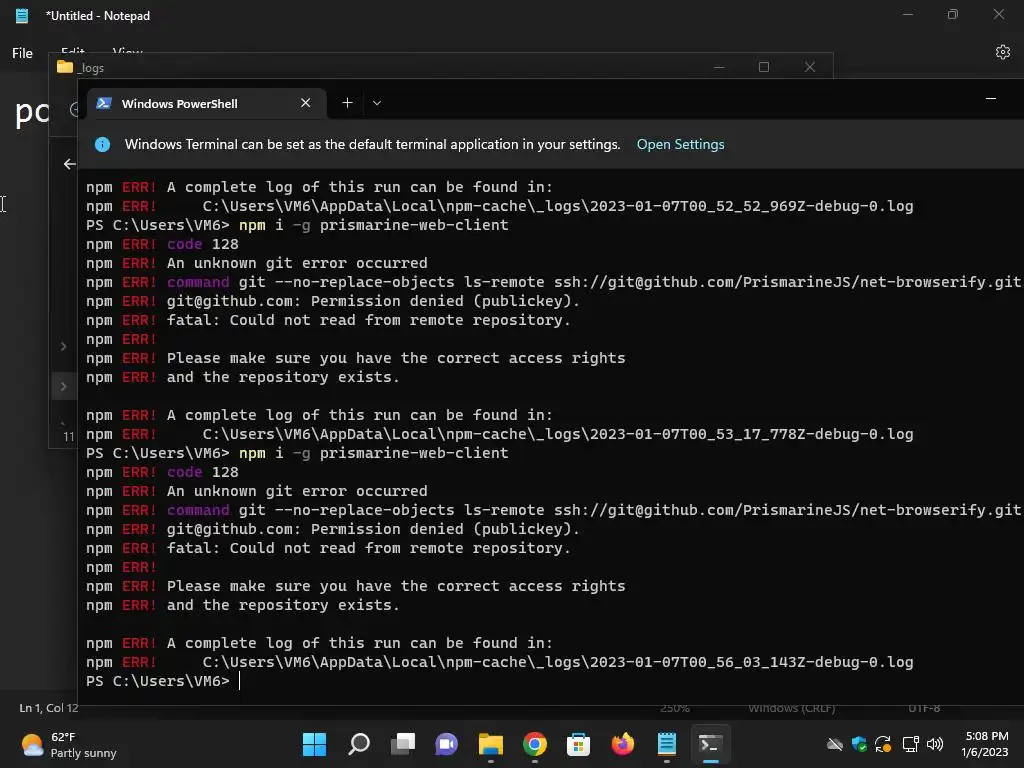
Task: Click Ln 1, Col 12 status in Notepad
Action: [x=49, y=708]
